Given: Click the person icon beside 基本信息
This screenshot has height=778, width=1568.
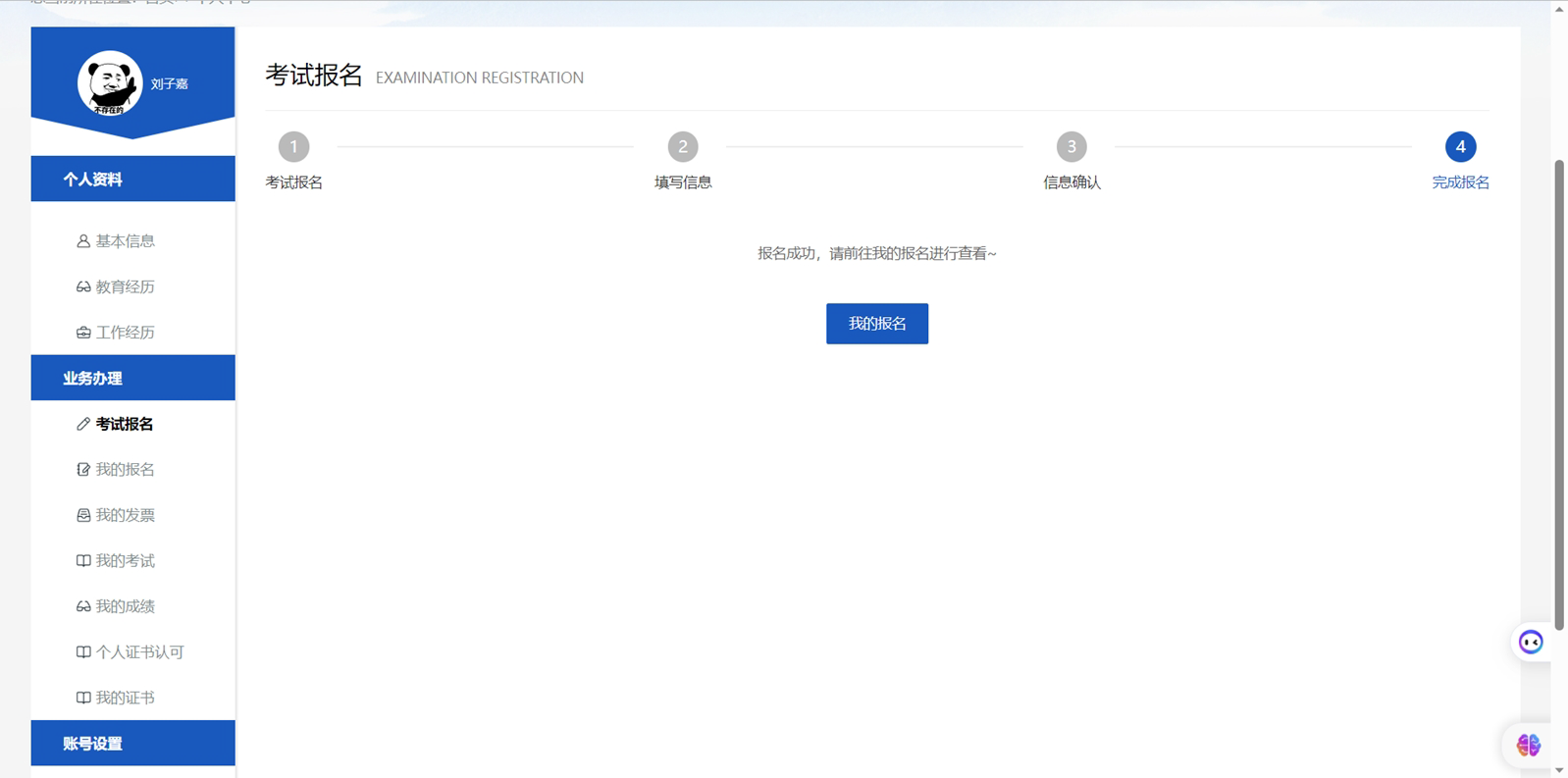Looking at the screenshot, I should [83, 241].
